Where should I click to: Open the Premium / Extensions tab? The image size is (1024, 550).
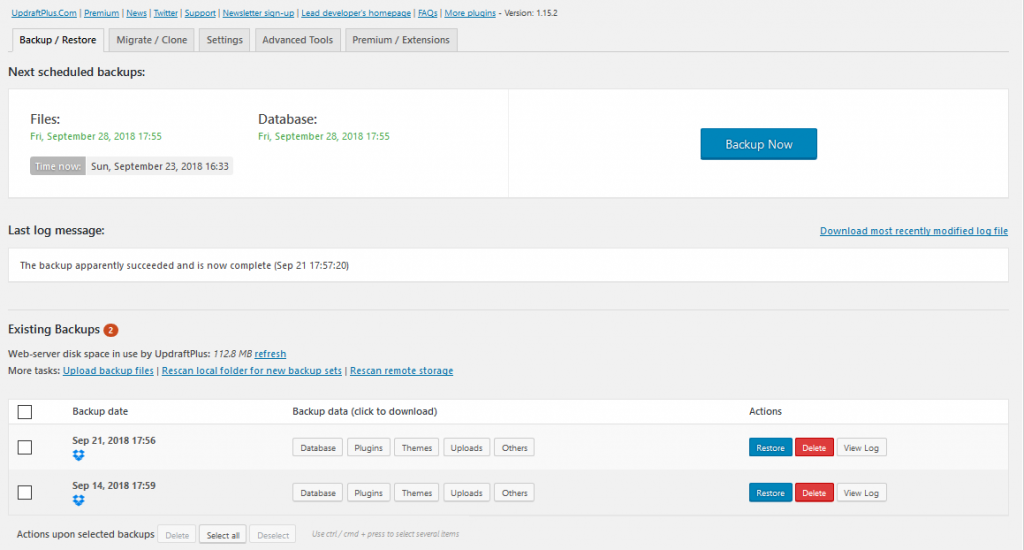tap(401, 40)
